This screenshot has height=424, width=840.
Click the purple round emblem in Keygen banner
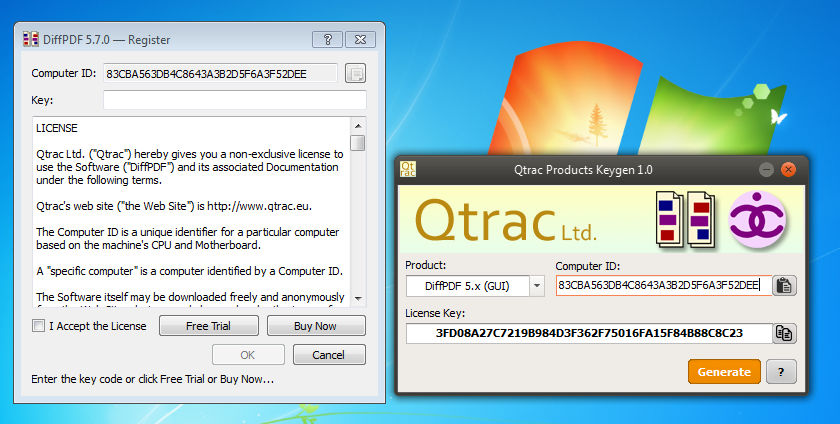point(757,220)
